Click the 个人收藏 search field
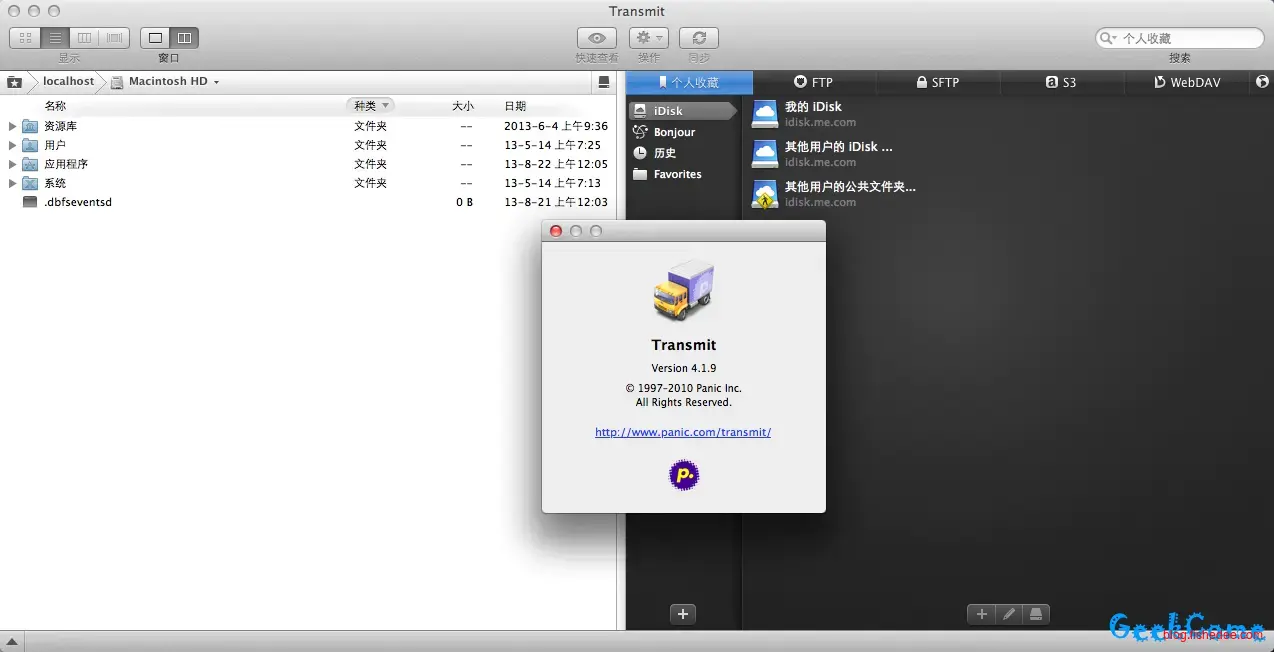 click(1186, 38)
